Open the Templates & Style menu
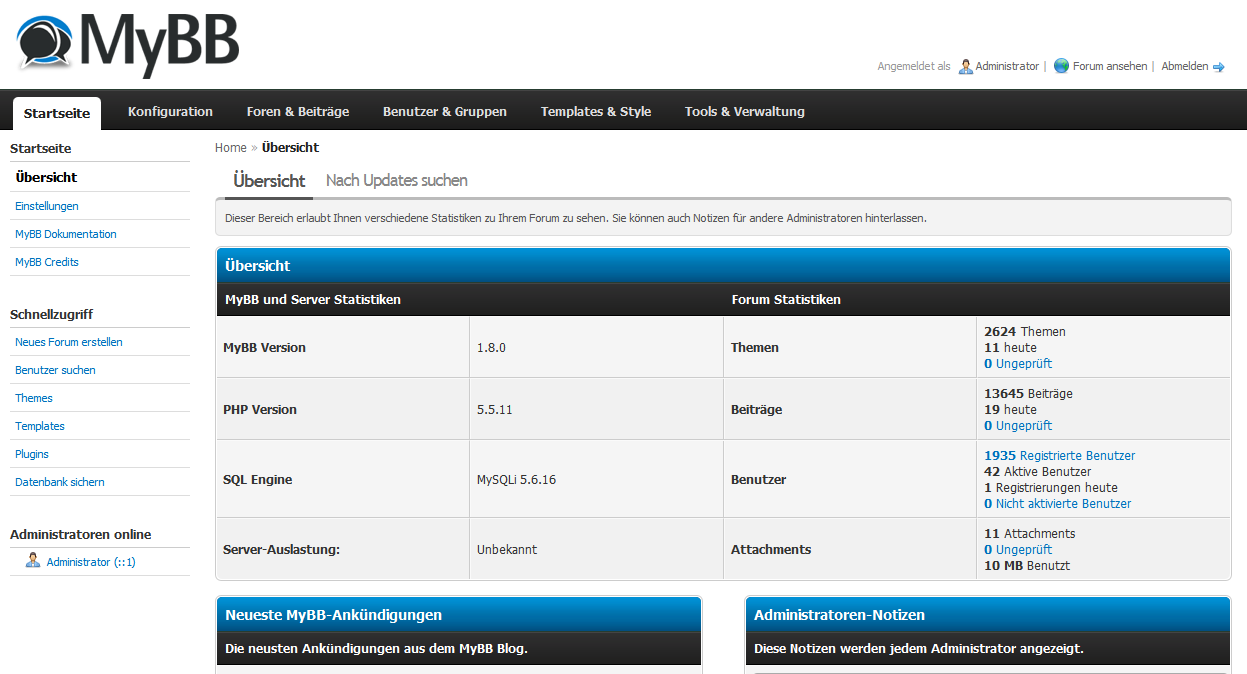This screenshot has width=1247, height=674. click(x=596, y=112)
